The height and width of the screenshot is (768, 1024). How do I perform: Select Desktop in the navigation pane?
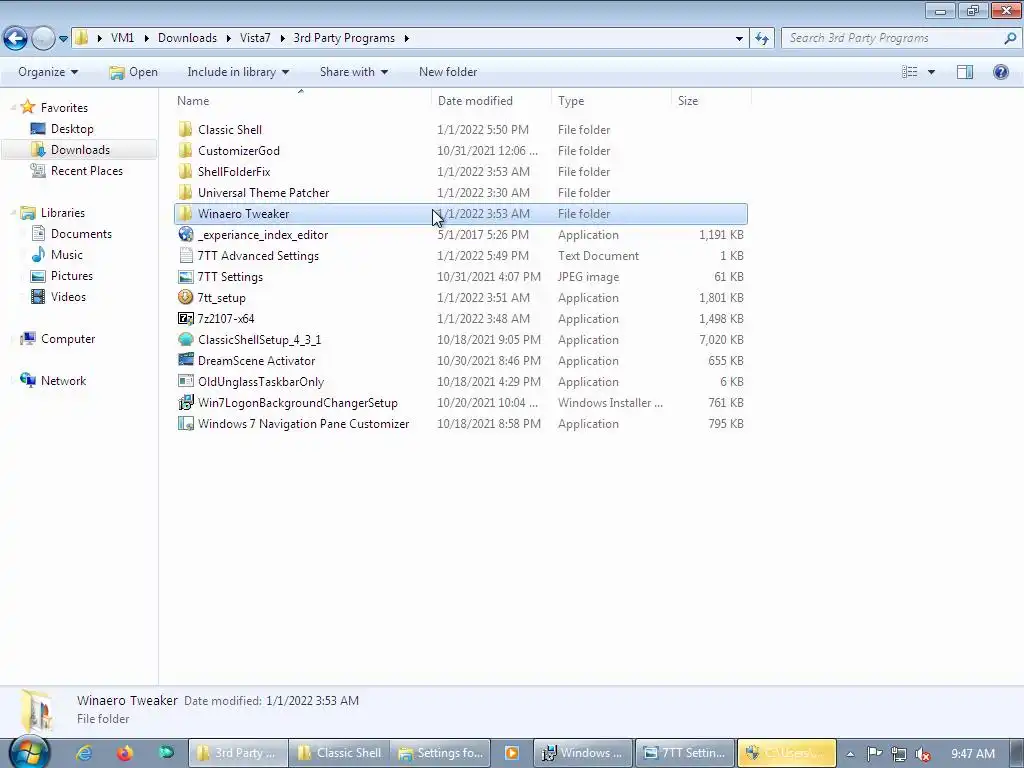click(72, 129)
